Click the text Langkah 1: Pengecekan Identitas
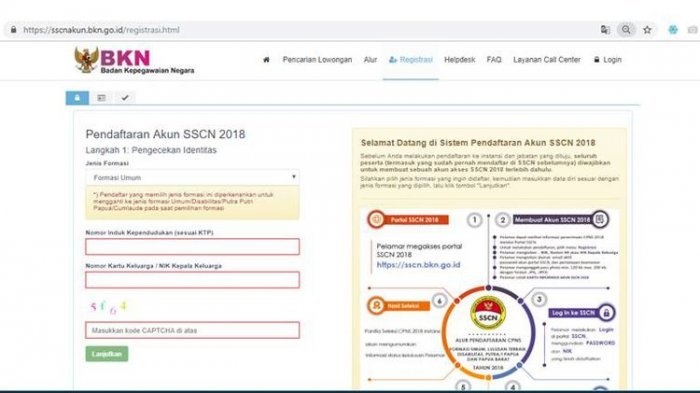The image size is (700, 393). (x=151, y=150)
